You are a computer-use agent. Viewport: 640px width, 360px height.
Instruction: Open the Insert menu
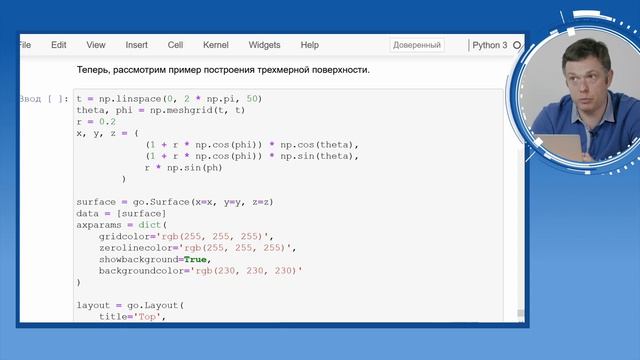point(136,45)
